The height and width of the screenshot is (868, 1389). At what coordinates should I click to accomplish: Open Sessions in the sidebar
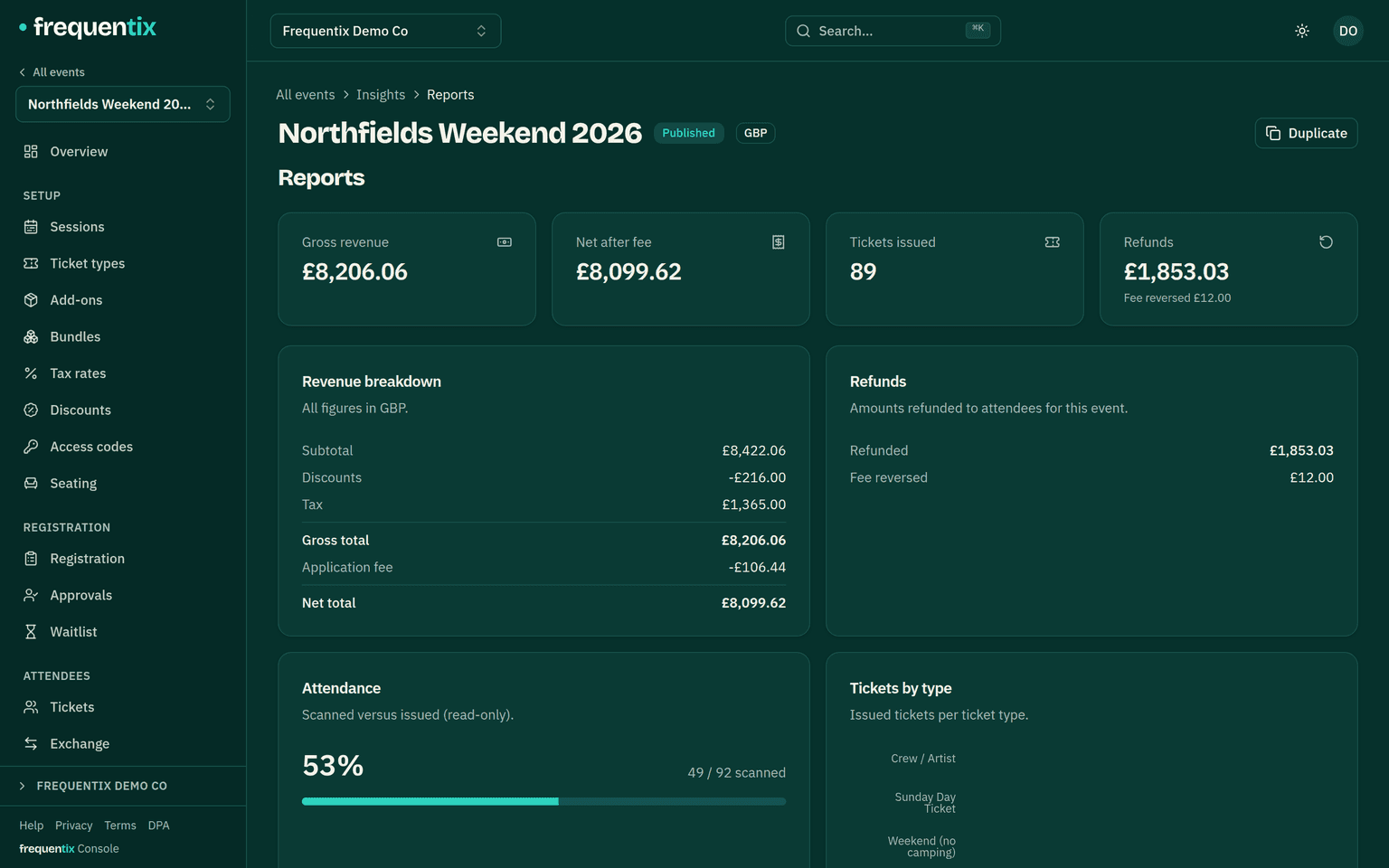tap(123, 227)
